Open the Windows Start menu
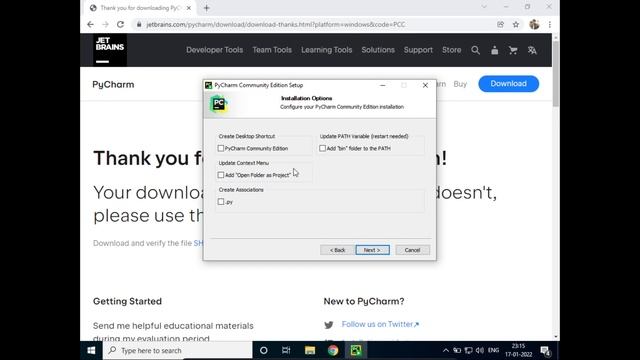Screen dimensions: 640x360 click(91, 350)
